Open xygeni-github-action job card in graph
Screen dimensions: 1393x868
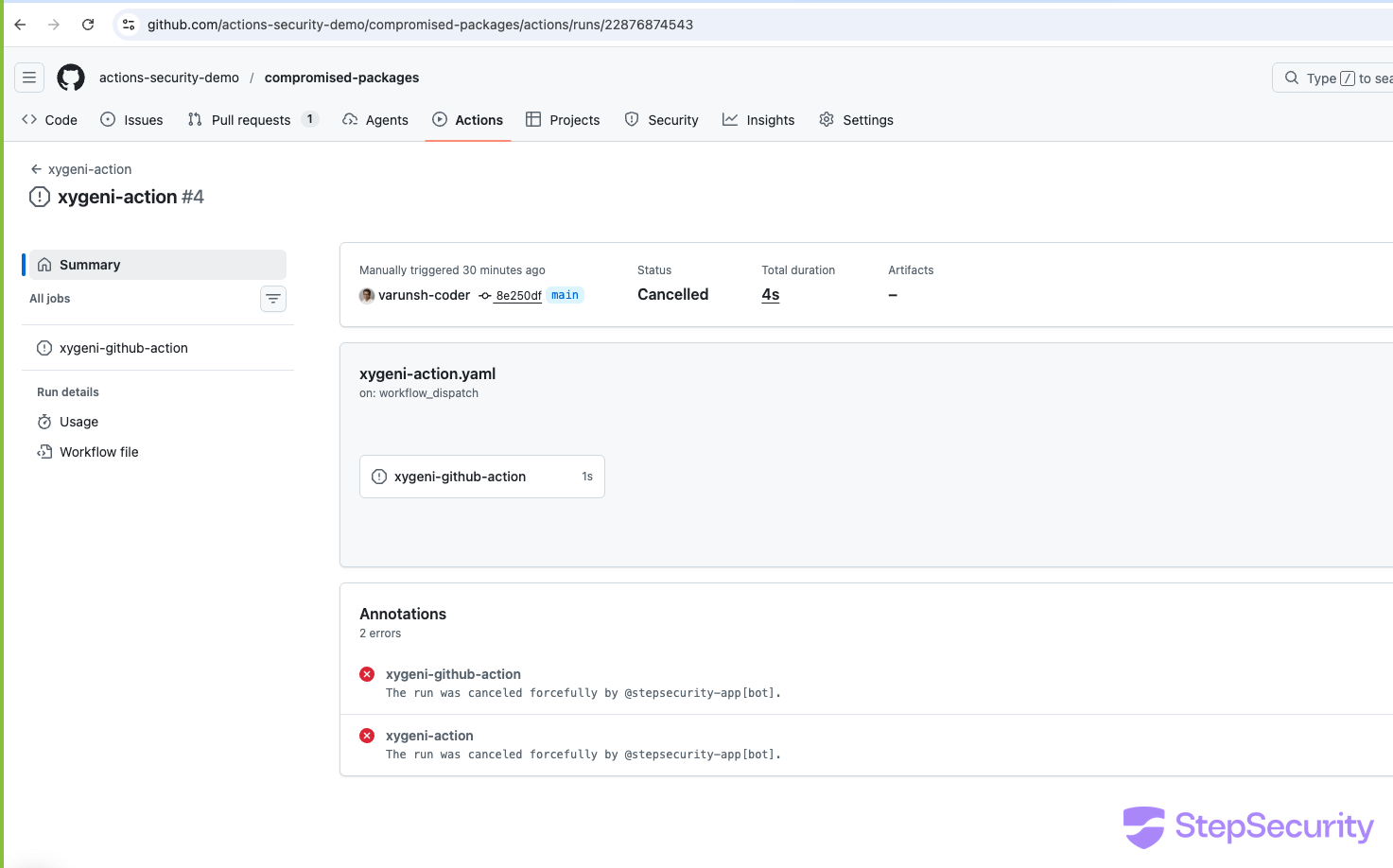[482, 477]
